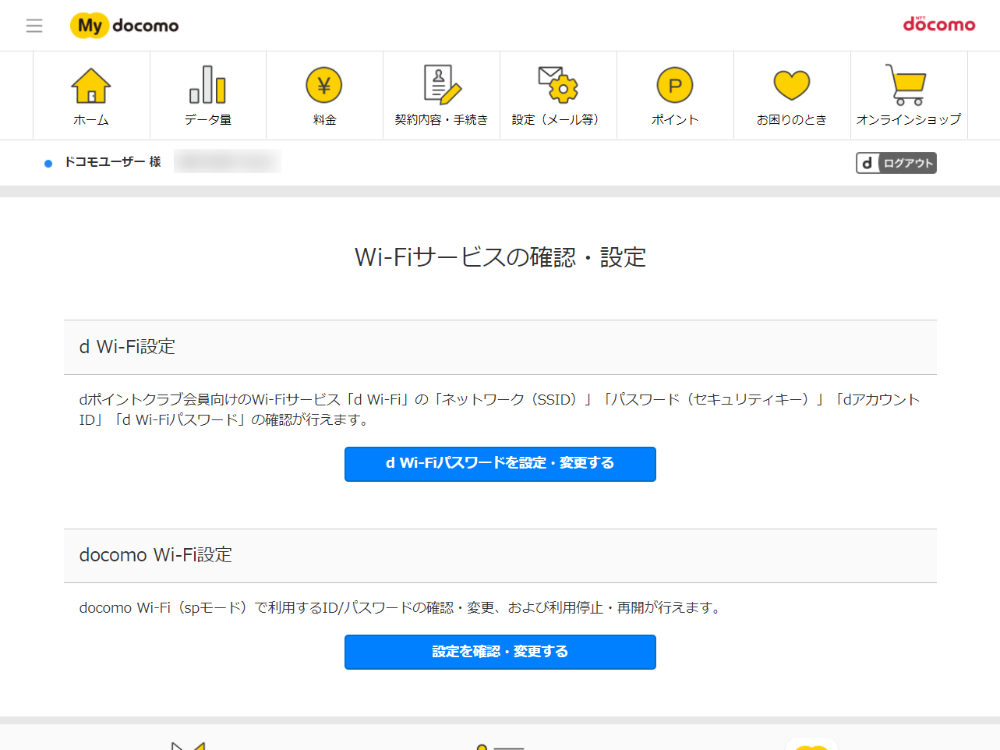
Task: Click the docomo Wi-Fi(spモード) description text
Action: click(x=400, y=608)
